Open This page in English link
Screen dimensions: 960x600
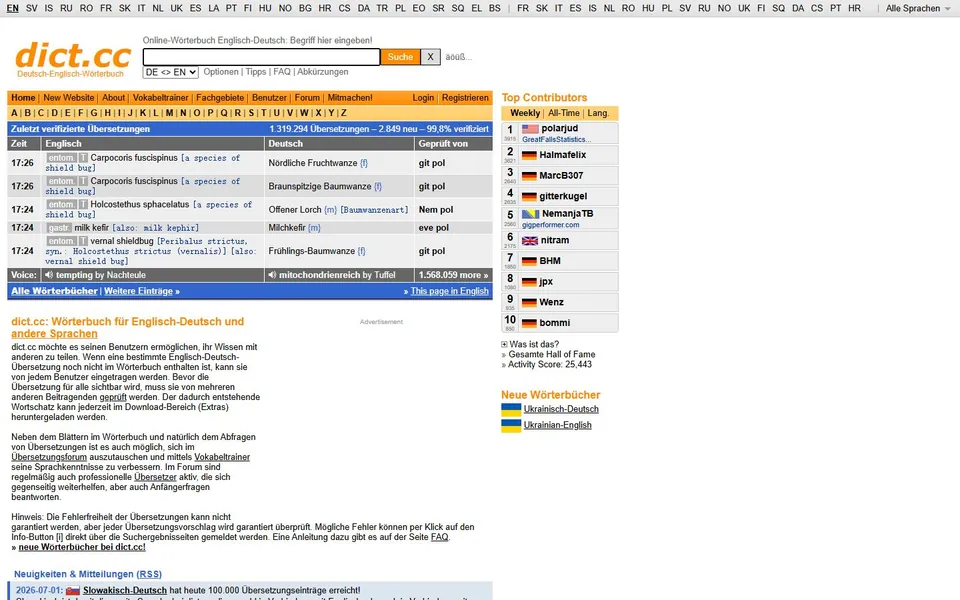click(x=449, y=291)
